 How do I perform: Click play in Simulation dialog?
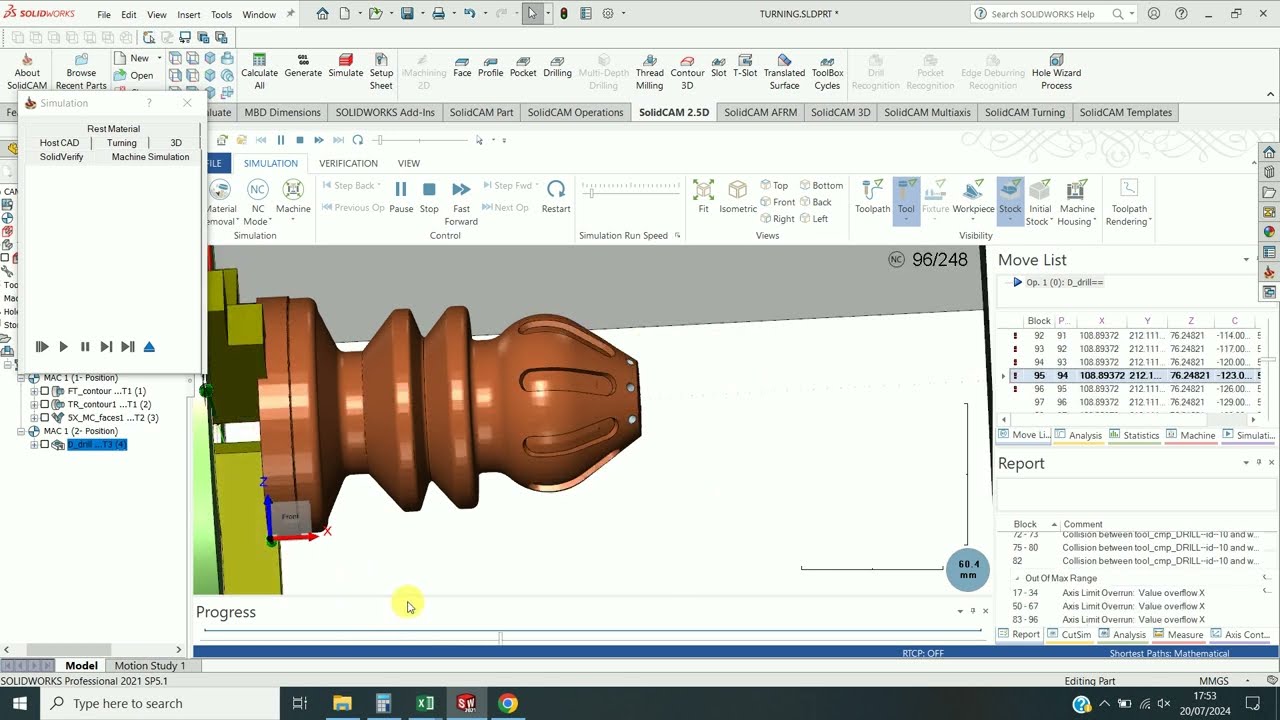63,347
